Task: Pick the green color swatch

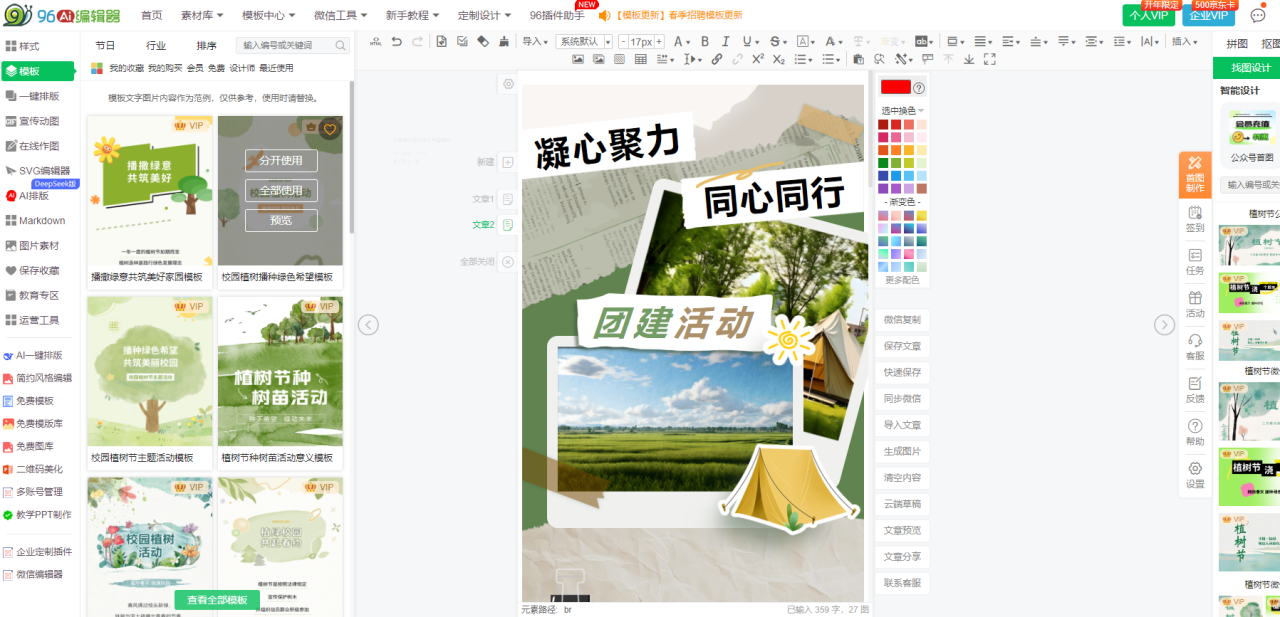Action: 883,163
